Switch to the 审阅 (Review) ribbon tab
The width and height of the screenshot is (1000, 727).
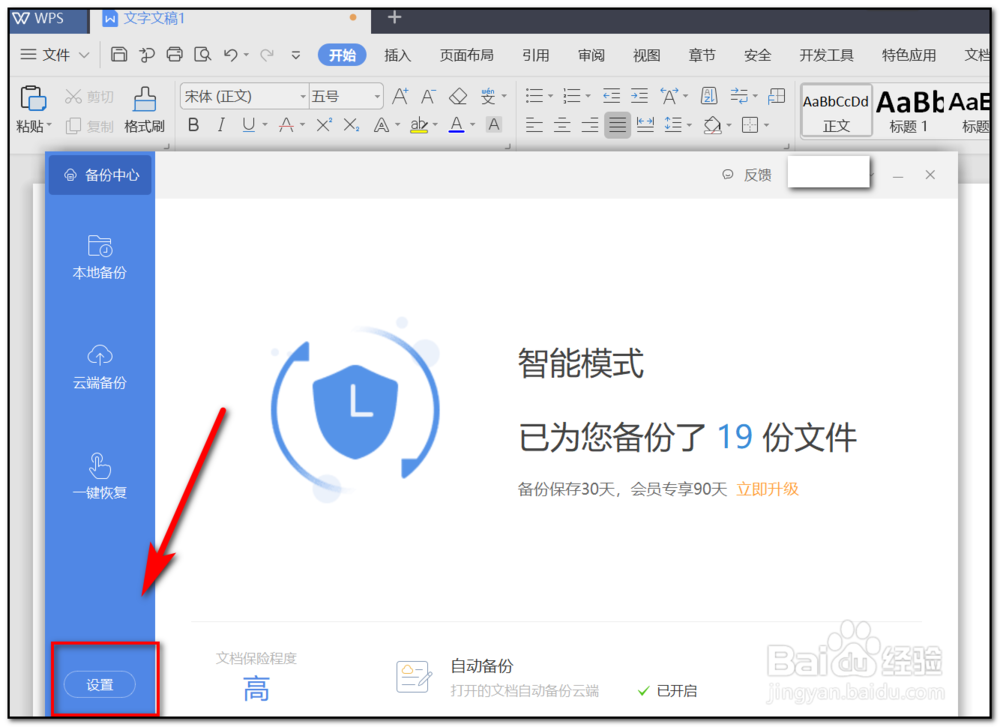pyautogui.click(x=591, y=55)
